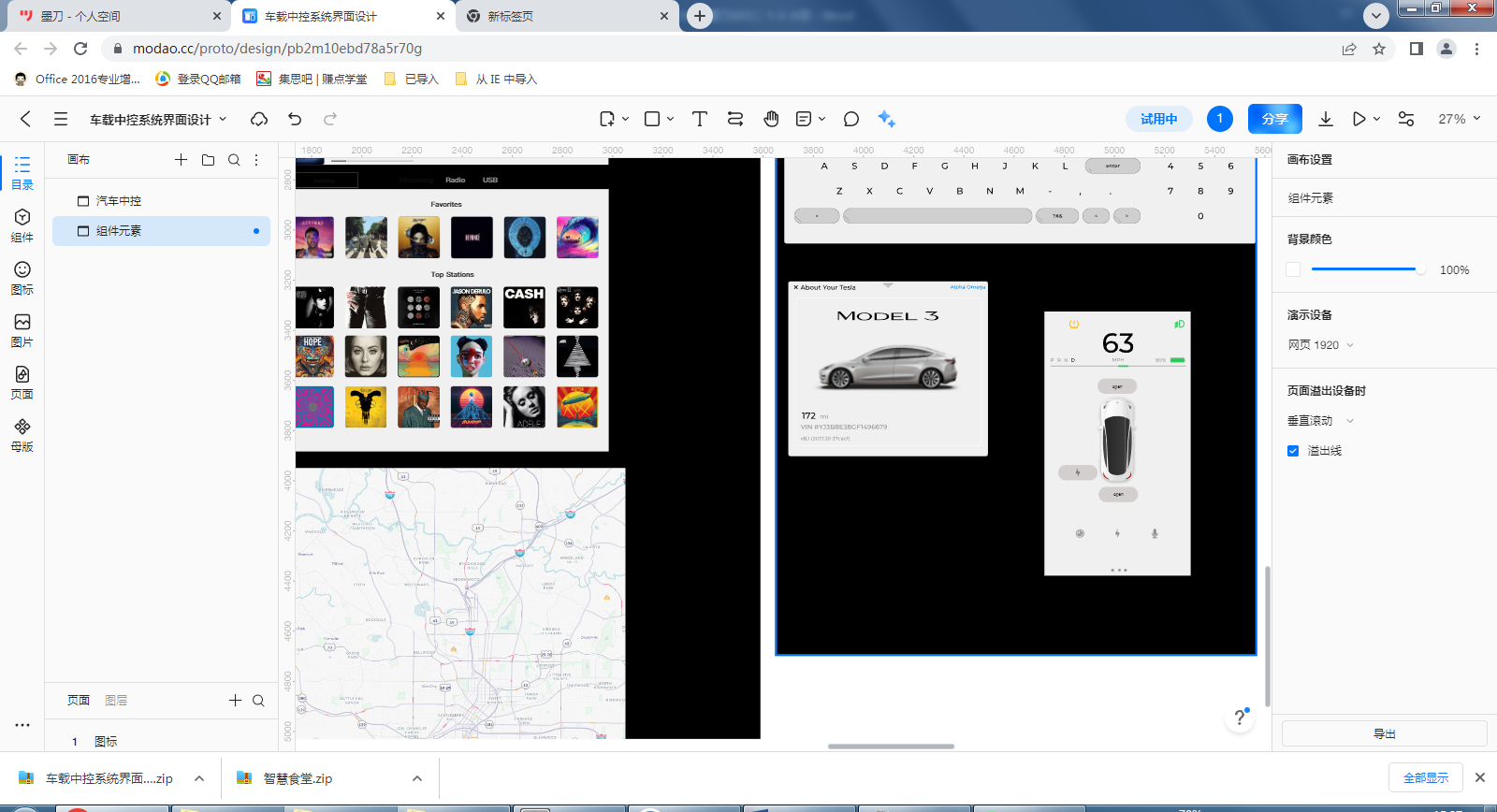Select the add page/frame tool

click(607, 119)
